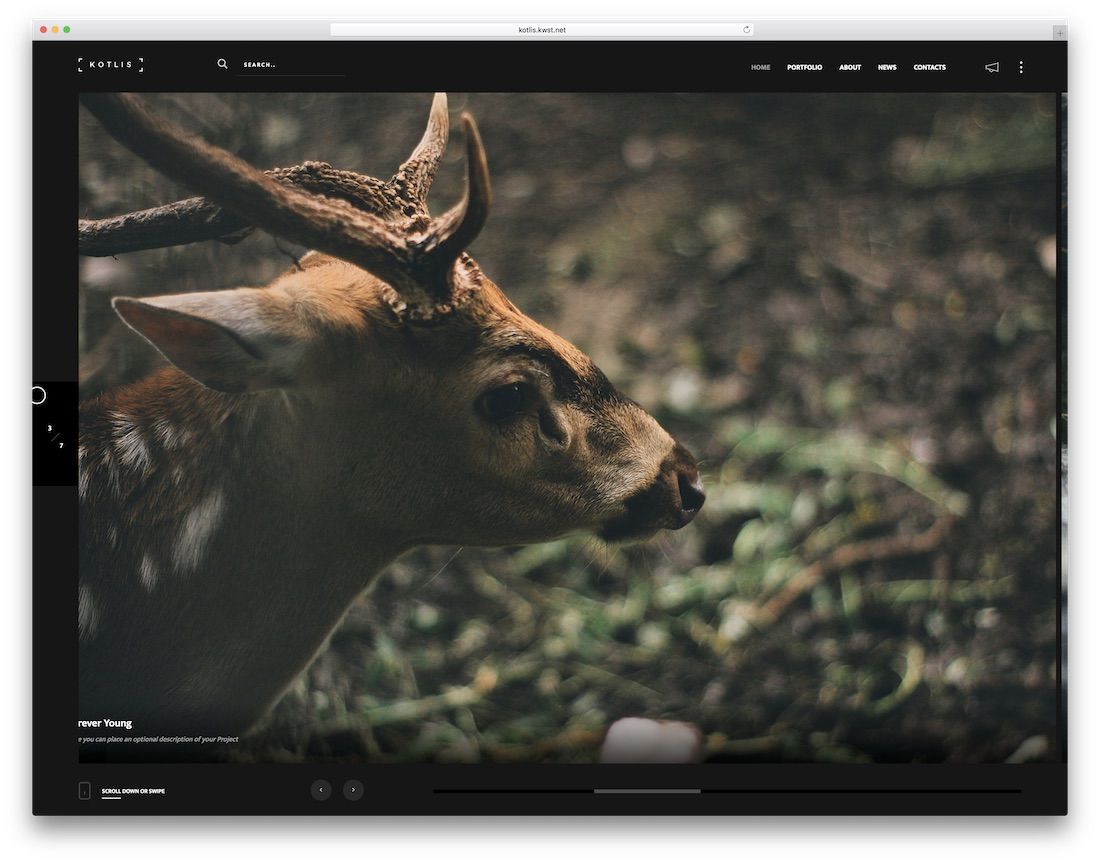This screenshot has width=1100, height=862.
Task: Click the project description text
Action: [x=159, y=739]
